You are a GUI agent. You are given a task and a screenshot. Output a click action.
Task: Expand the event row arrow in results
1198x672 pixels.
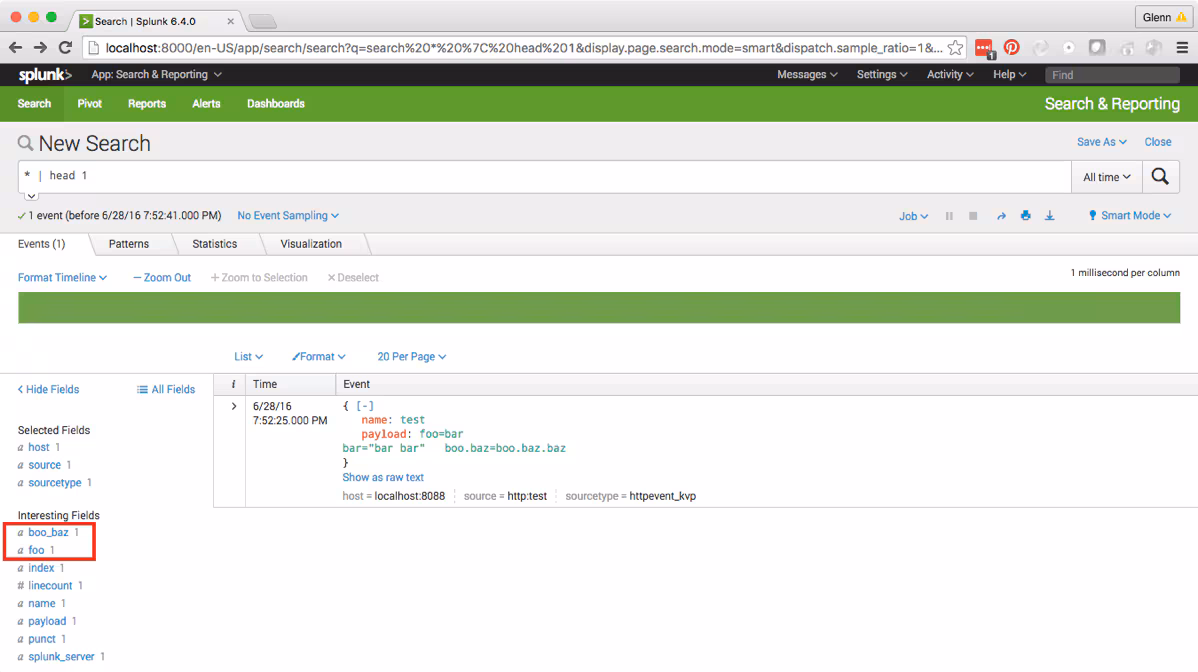[x=233, y=406]
